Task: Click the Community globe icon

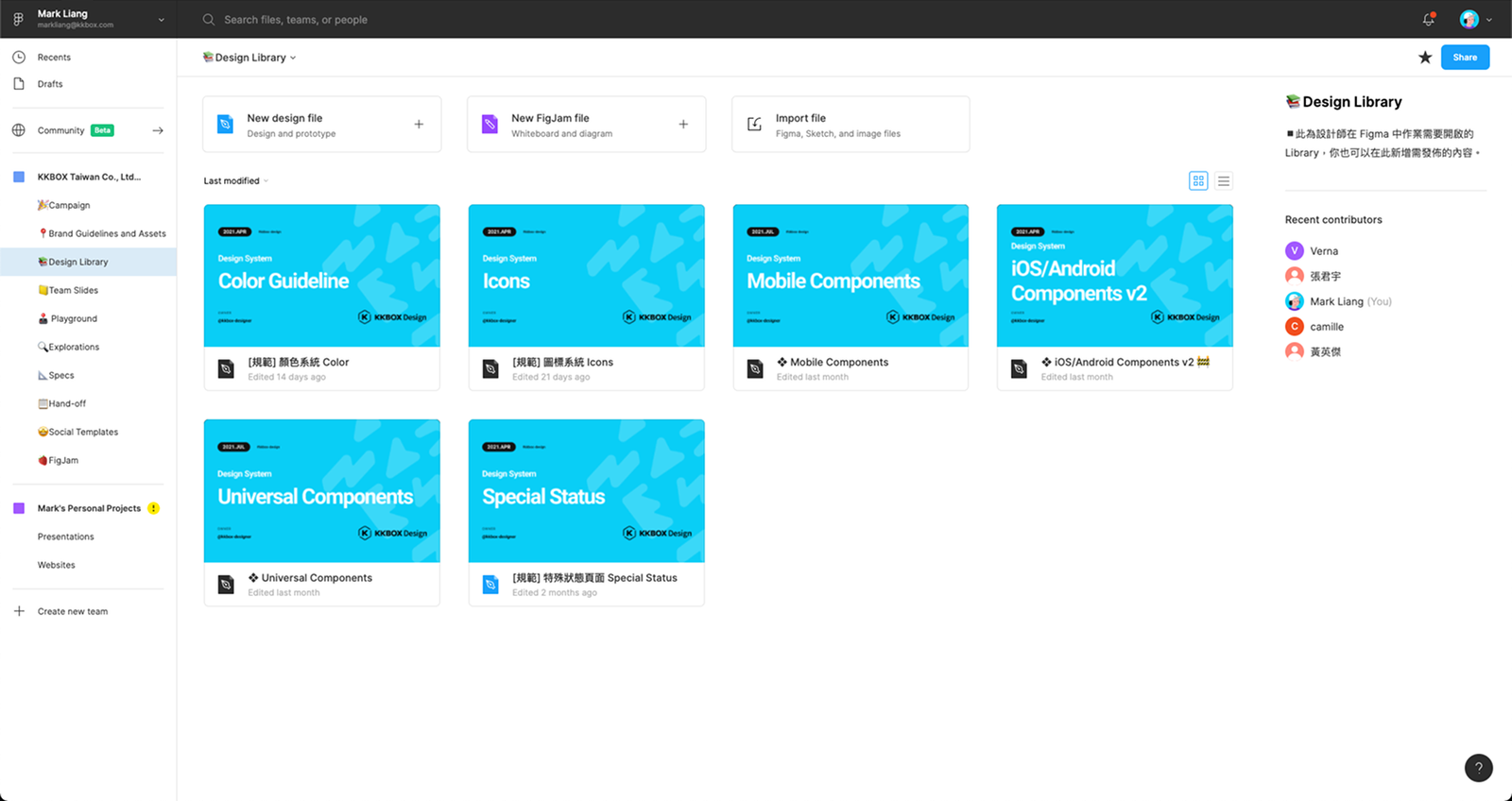Action: 18,130
